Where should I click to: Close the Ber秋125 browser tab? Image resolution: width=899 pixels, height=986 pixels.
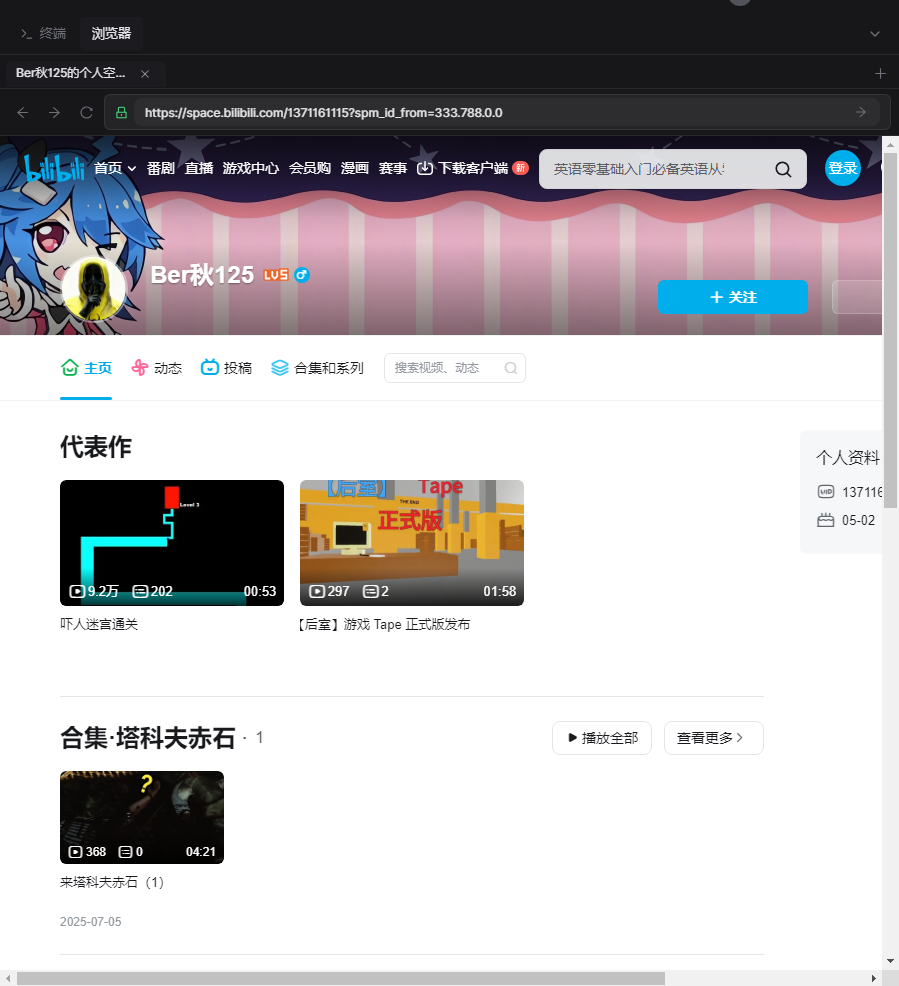[145, 74]
